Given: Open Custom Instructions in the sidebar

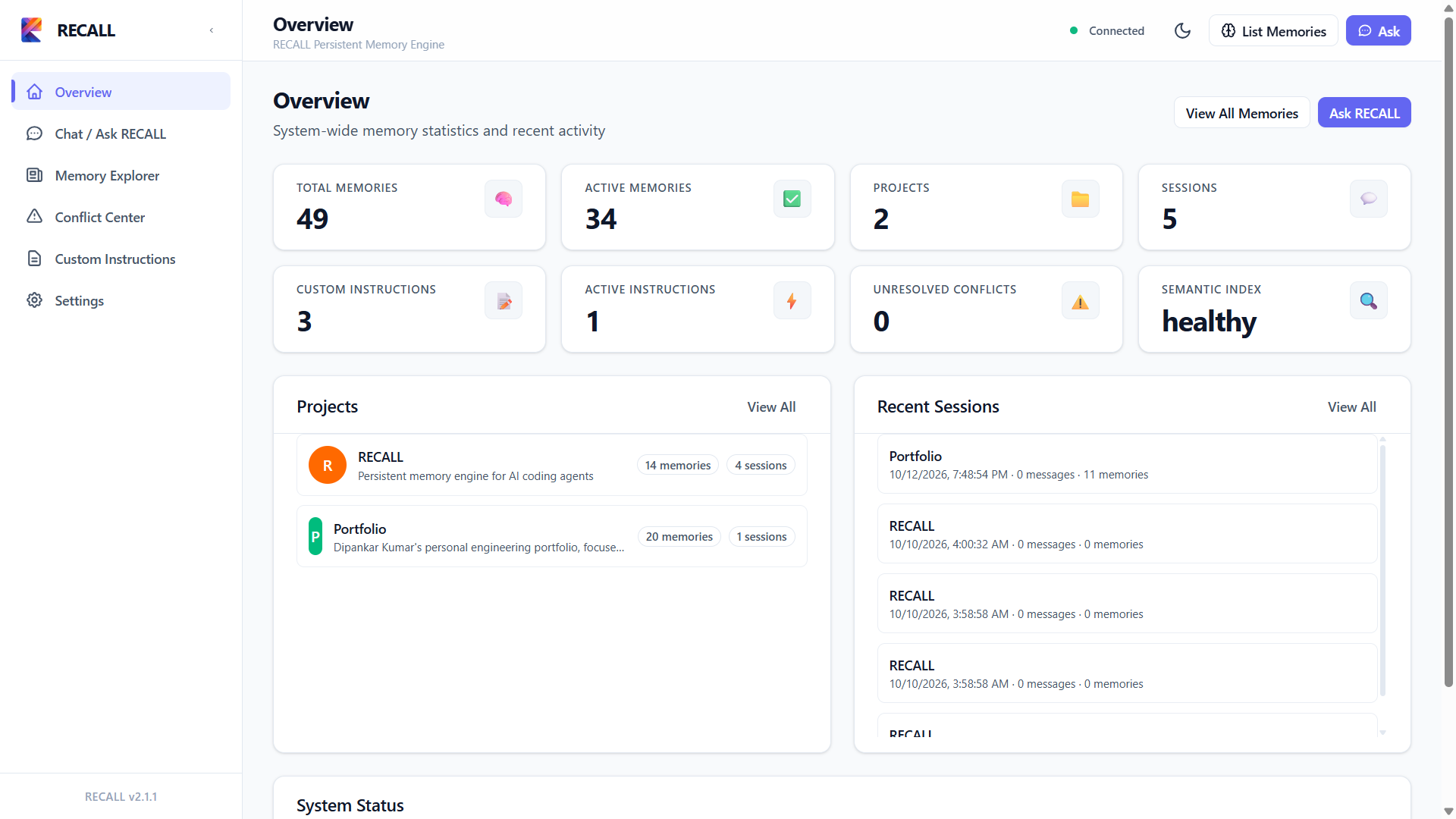Looking at the screenshot, I should coord(121,259).
